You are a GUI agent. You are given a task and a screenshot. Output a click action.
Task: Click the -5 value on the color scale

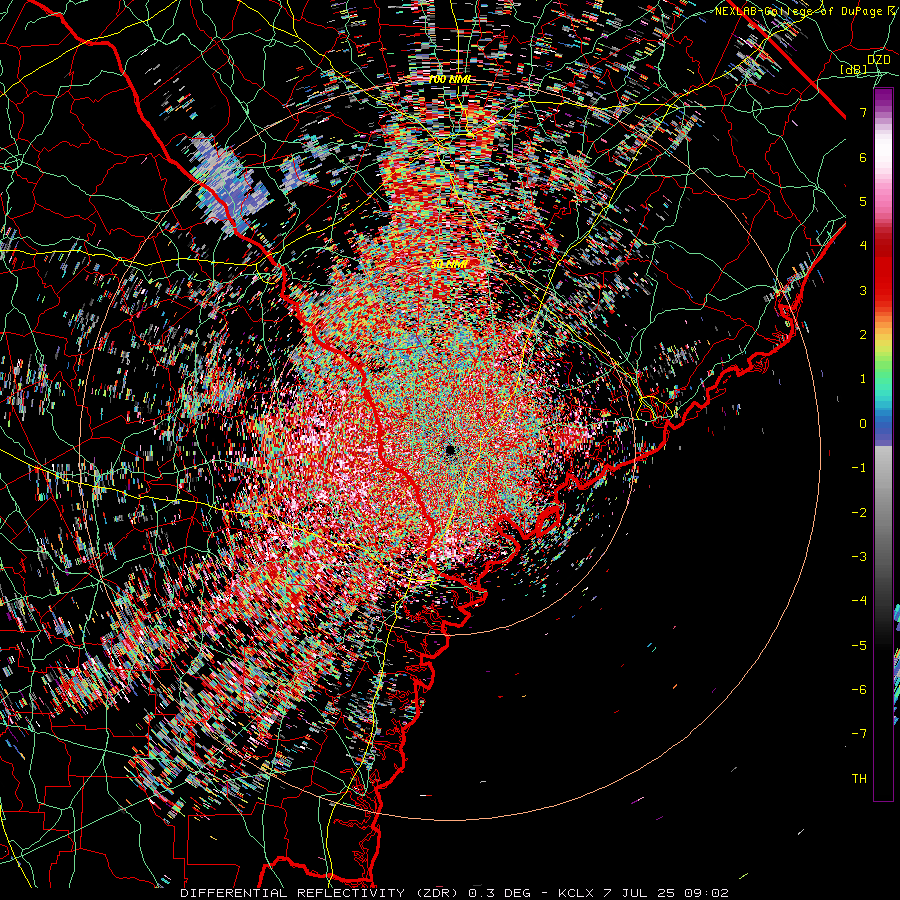tap(859, 646)
